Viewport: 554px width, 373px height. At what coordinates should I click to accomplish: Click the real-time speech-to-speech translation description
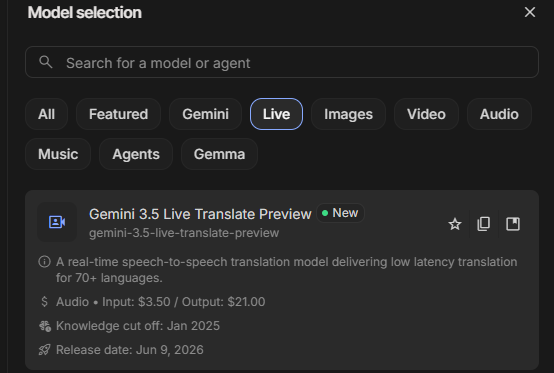tap(286, 270)
